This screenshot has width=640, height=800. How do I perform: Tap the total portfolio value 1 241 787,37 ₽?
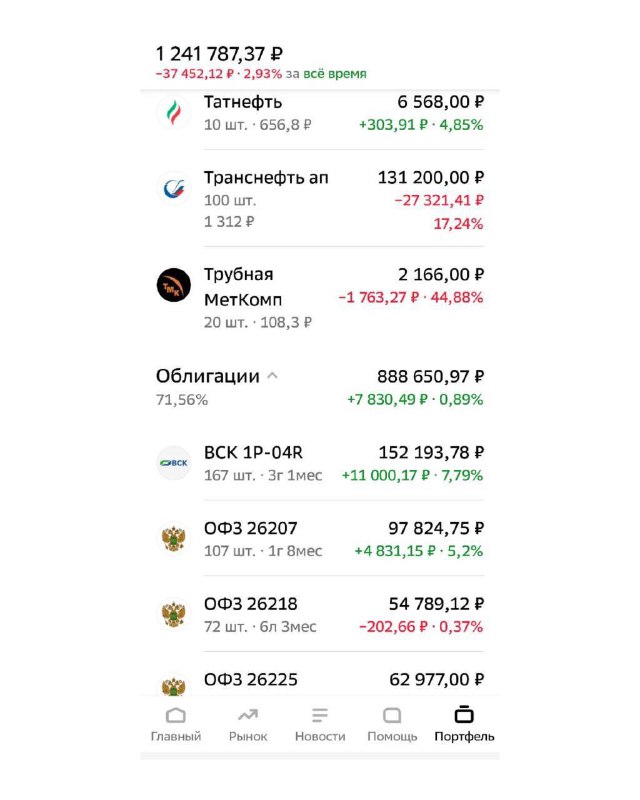219,54
